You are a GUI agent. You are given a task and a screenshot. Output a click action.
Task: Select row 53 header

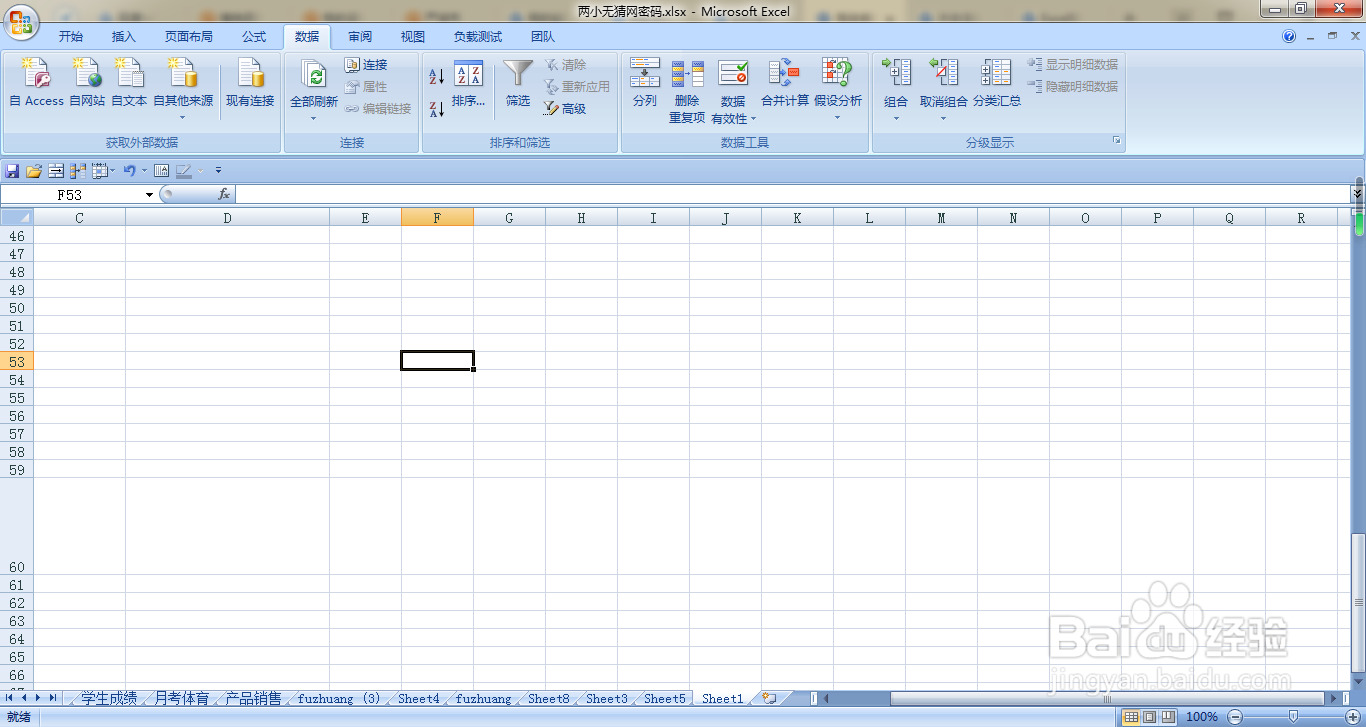16,361
